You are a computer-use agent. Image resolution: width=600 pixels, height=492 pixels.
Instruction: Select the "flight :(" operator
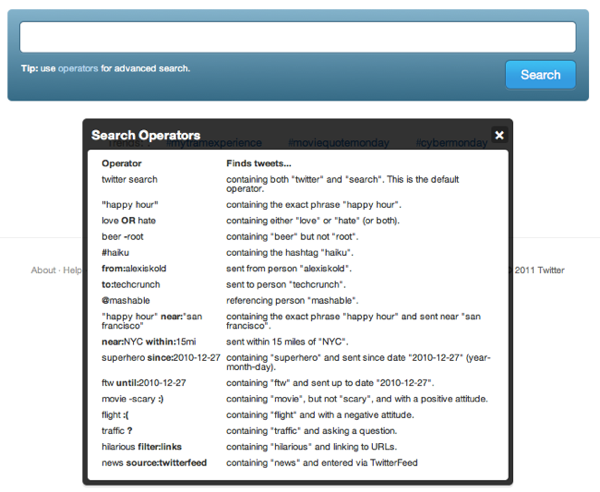[115, 415]
